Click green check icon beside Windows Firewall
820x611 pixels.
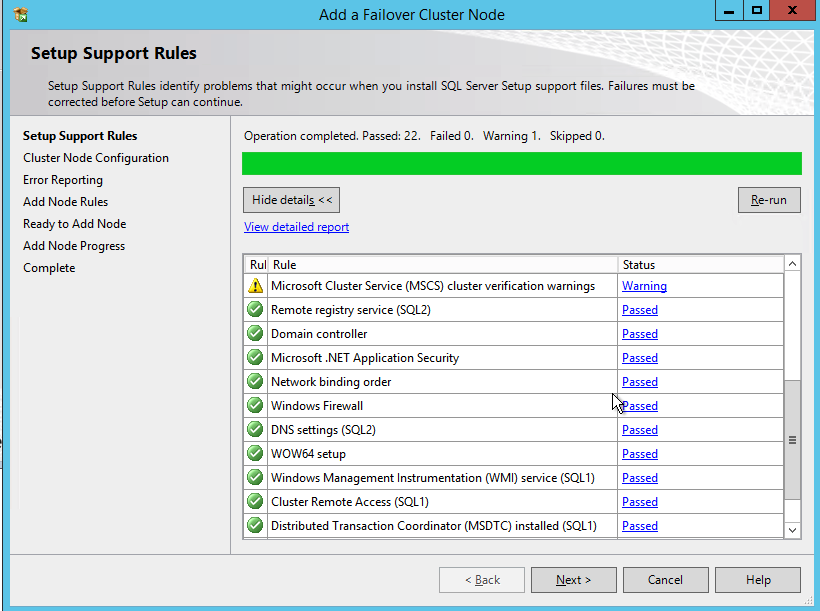pyautogui.click(x=256, y=406)
